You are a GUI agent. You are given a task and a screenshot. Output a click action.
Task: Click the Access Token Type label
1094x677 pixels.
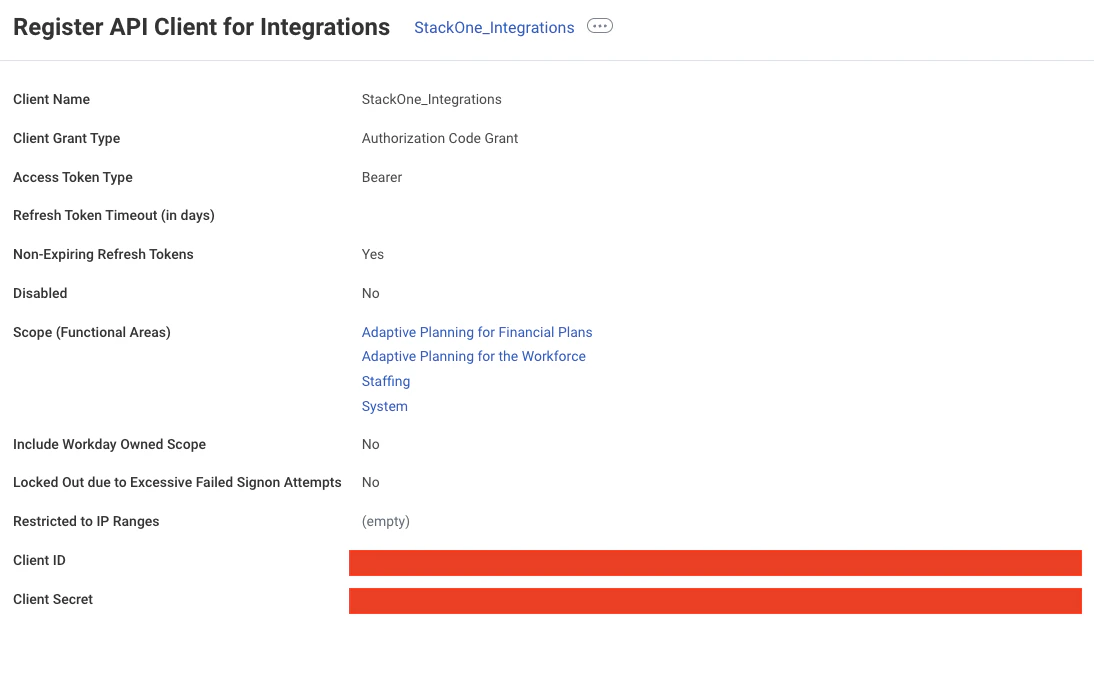point(73,177)
